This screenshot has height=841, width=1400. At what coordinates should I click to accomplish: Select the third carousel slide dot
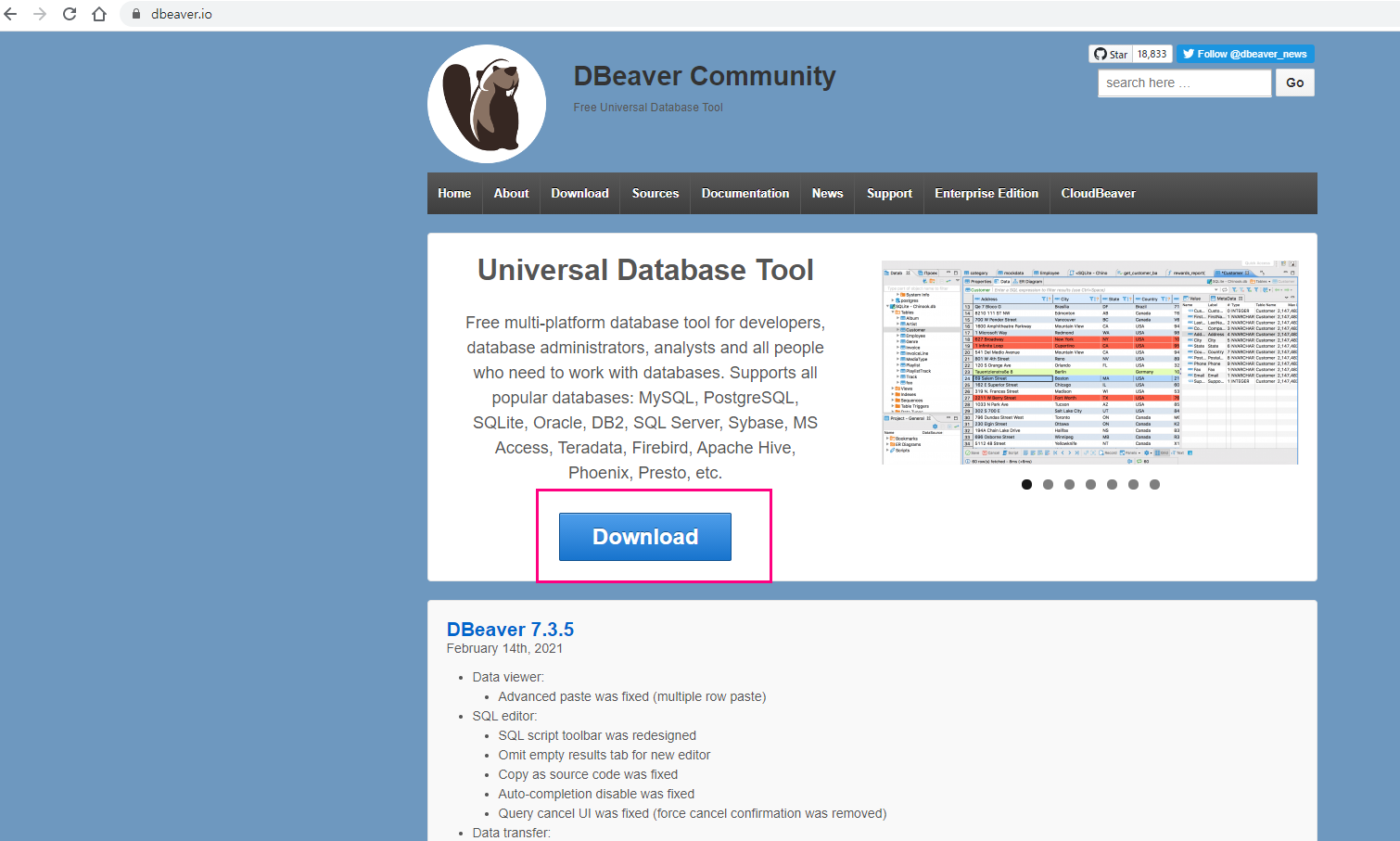[x=1069, y=484]
